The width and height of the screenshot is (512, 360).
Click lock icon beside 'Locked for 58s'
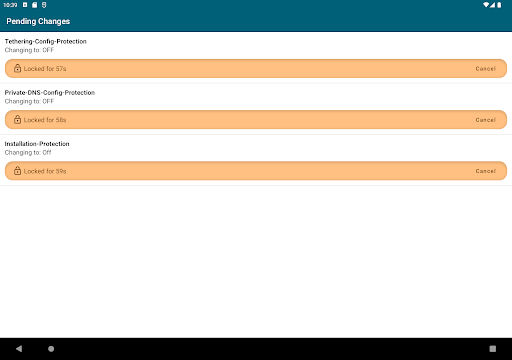point(17,119)
